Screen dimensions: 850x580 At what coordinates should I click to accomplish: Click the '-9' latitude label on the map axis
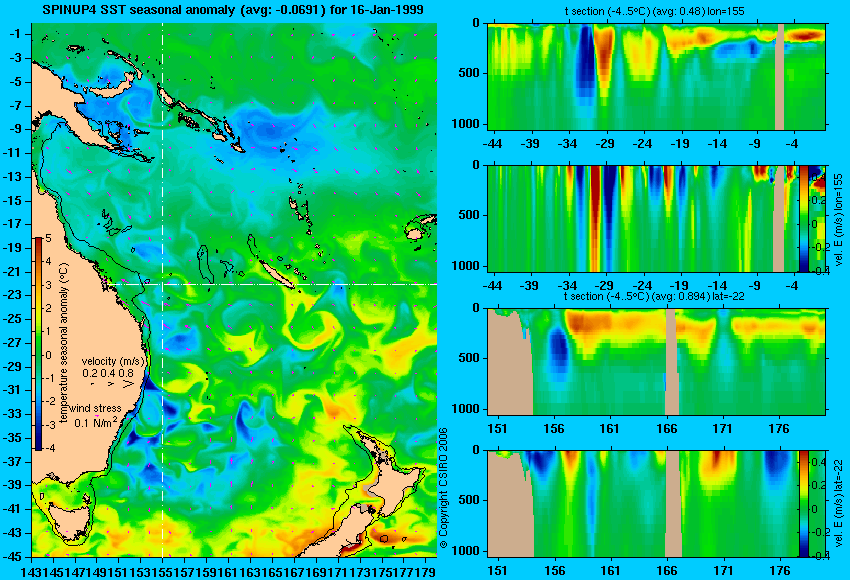15,129
